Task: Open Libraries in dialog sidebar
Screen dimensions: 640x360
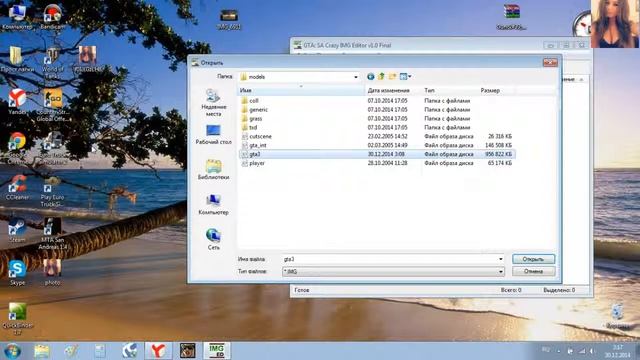Action: point(213,169)
